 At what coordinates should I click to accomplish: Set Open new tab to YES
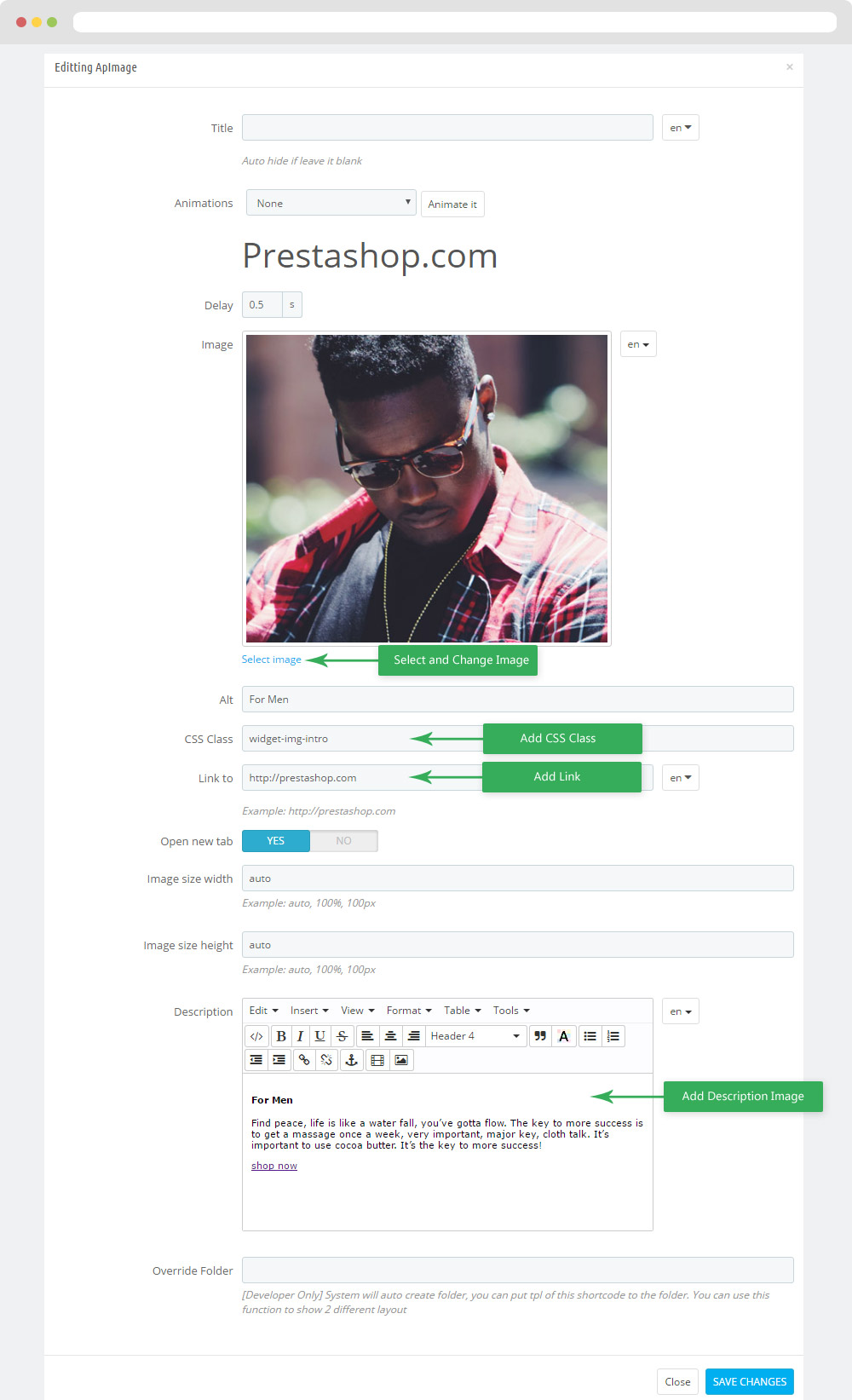(276, 841)
